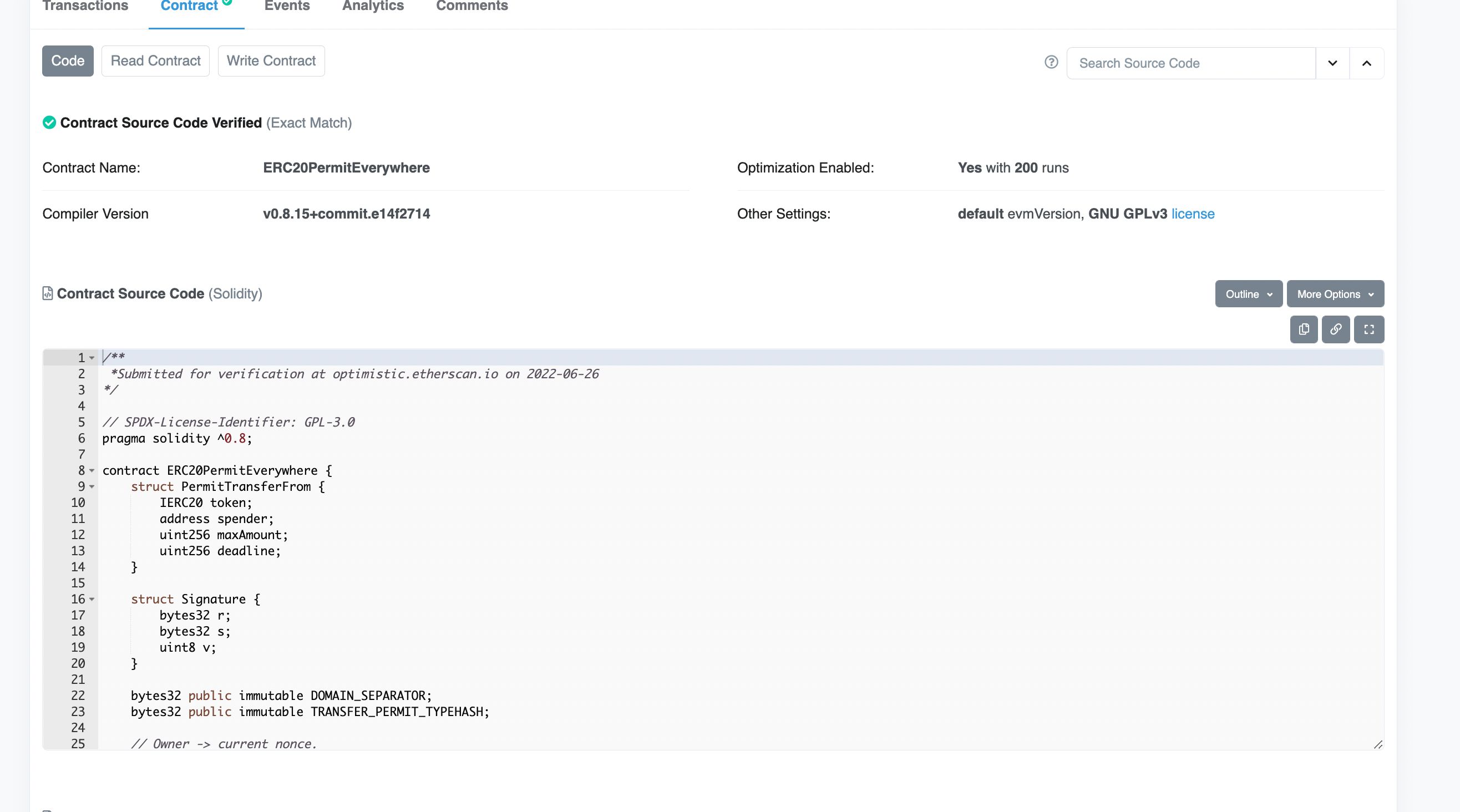Click 'Other Settings:' label
The height and width of the screenshot is (812, 1460).
(783, 214)
